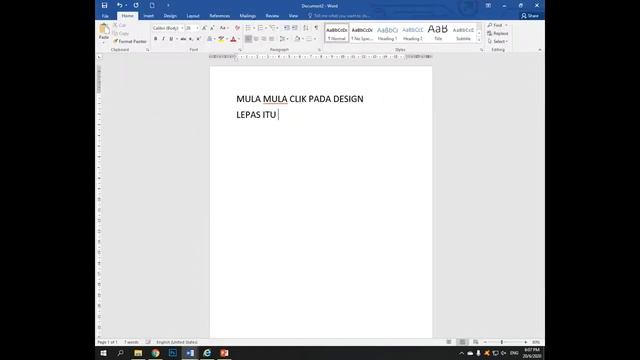Open the font size dropdown

point(198,28)
